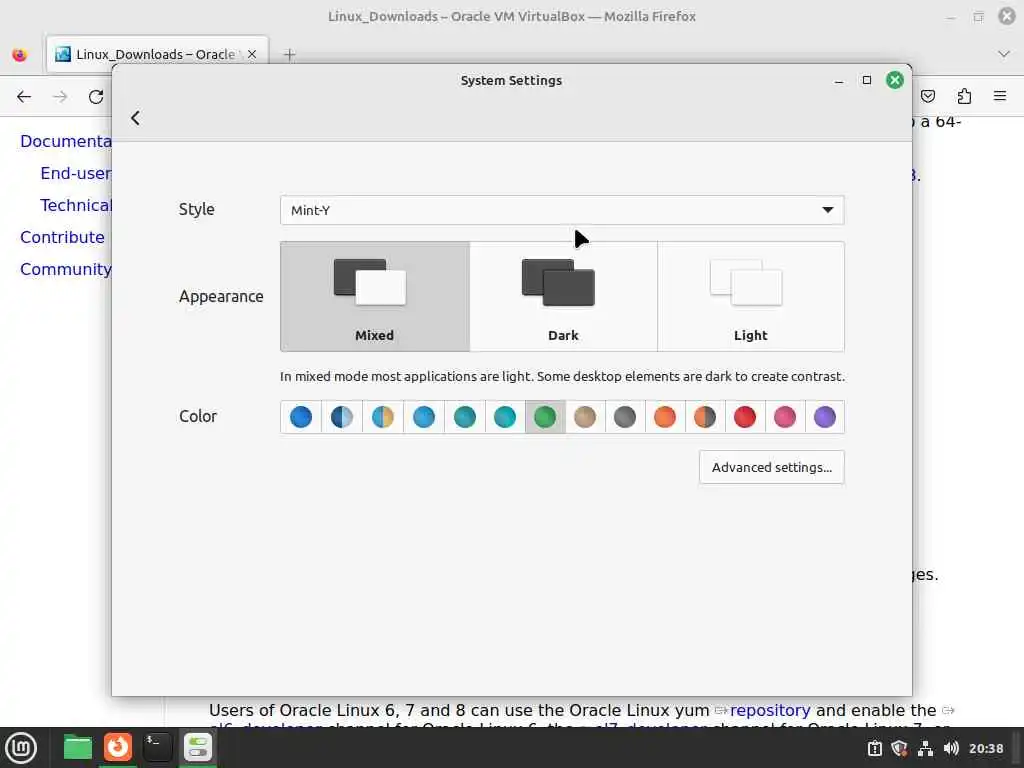
Task: Close the Firefox window
Action: pos(1007,16)
